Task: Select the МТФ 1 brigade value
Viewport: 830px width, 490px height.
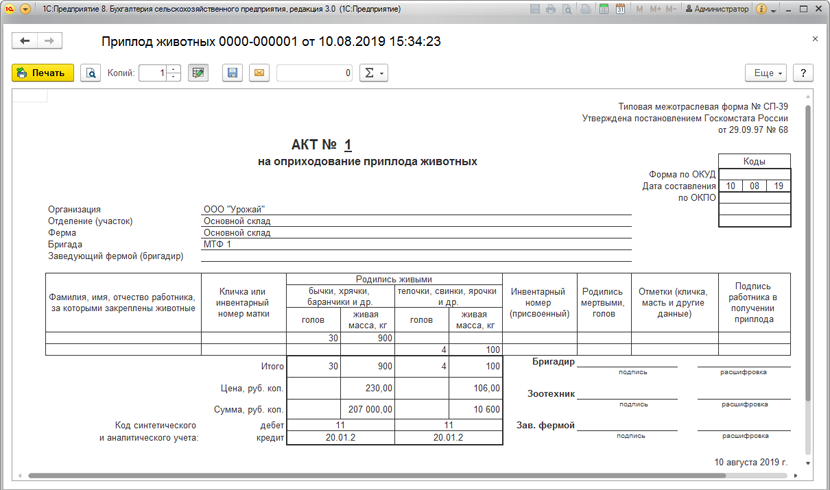Action: click(x=217, y=244)
